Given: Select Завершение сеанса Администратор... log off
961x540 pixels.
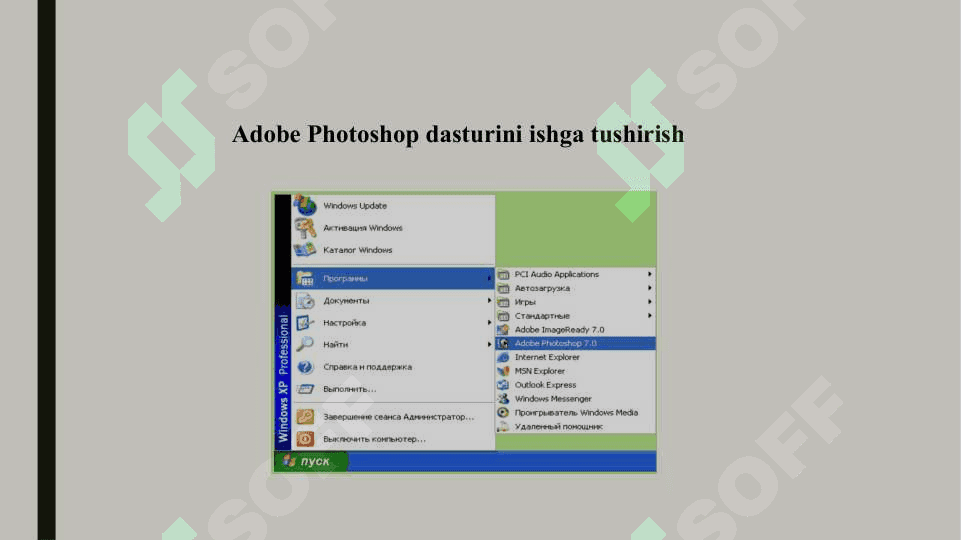Looking at the screenshot, I should (393, 417).
